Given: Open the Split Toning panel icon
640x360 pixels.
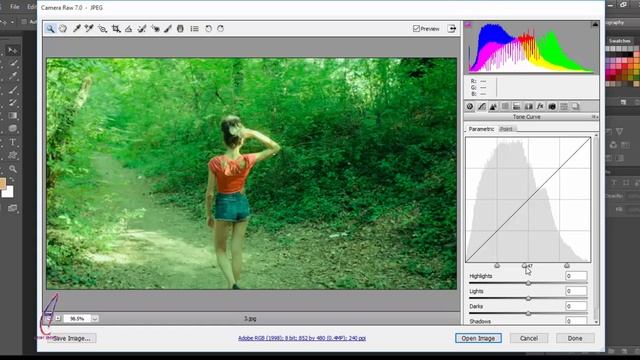Looking at the screenshot, I should (x=517, y=107).
